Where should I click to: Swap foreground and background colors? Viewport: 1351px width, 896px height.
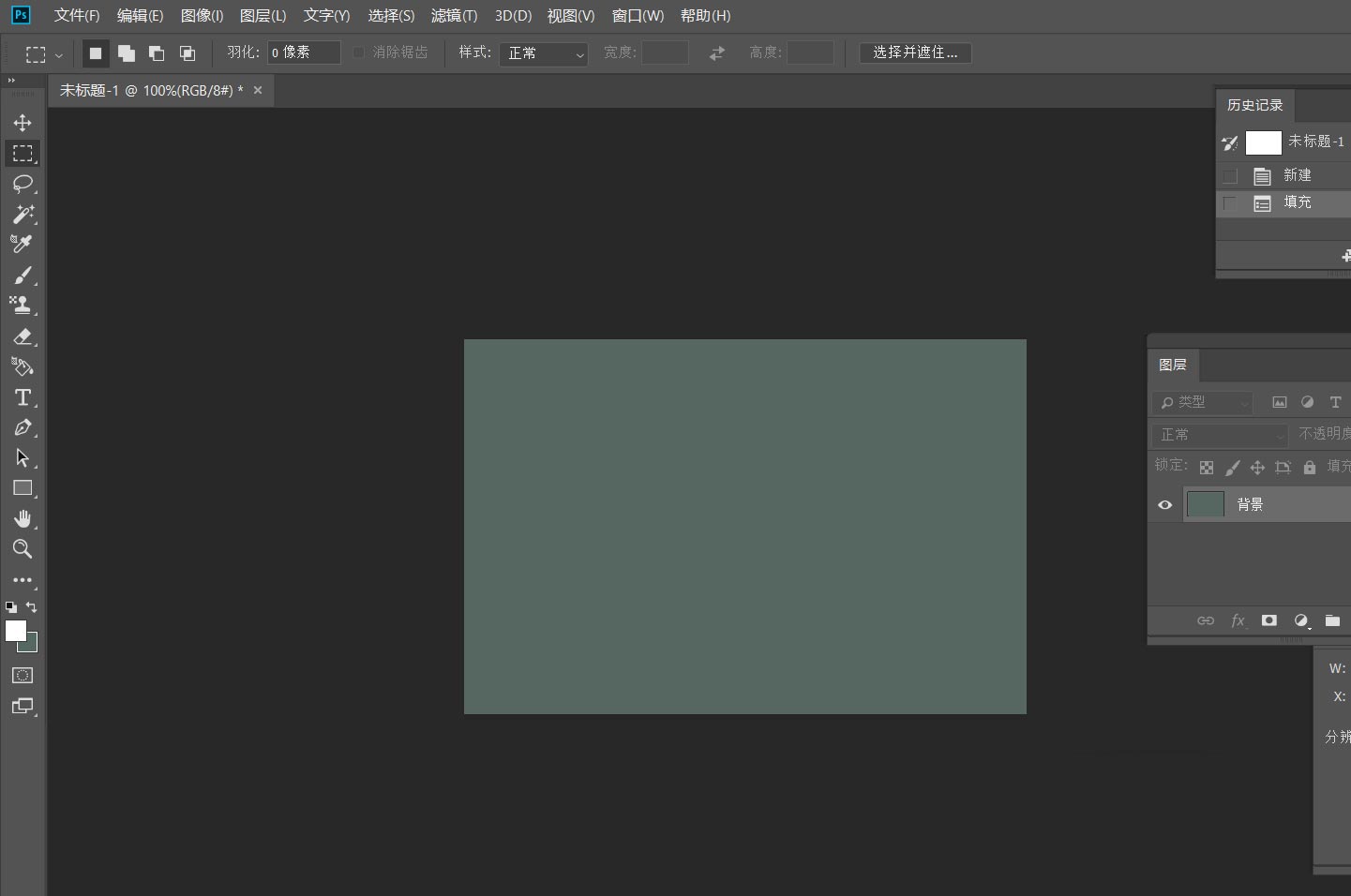pos(32,607)
